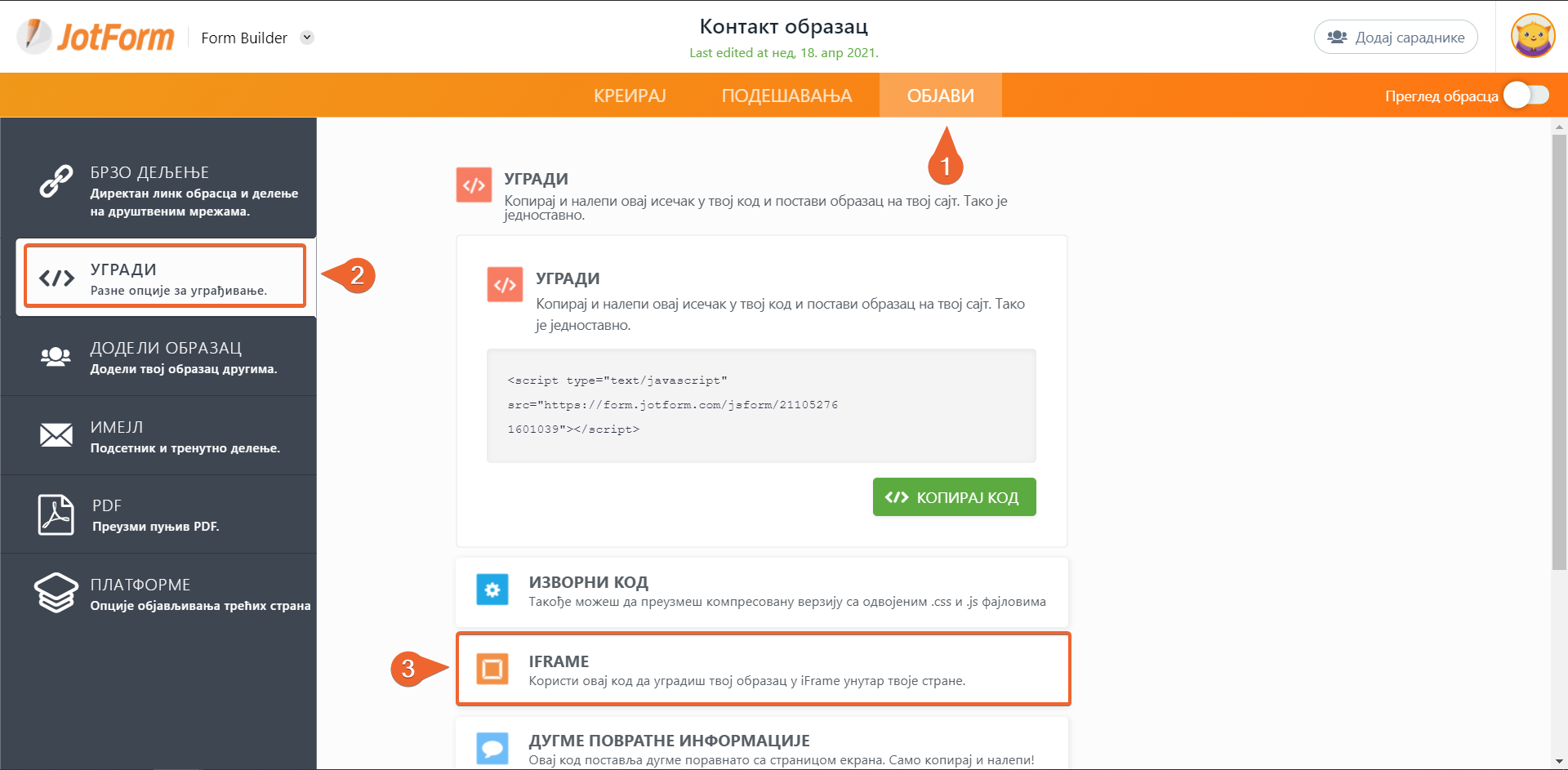The width and height of the screenshot is (1568, 770).
Task: Click the PDF document icon
Action: point(56,514)
